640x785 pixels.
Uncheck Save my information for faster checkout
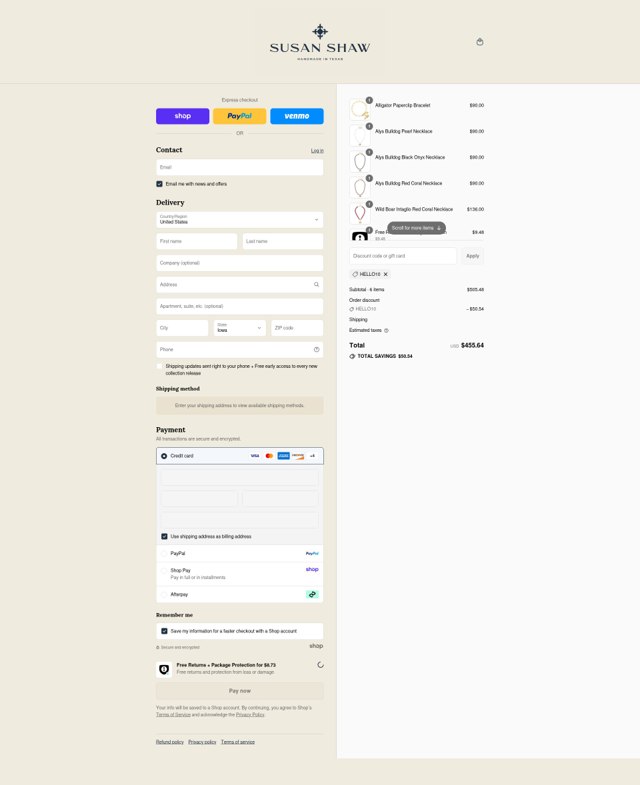[x=164, y=631]
